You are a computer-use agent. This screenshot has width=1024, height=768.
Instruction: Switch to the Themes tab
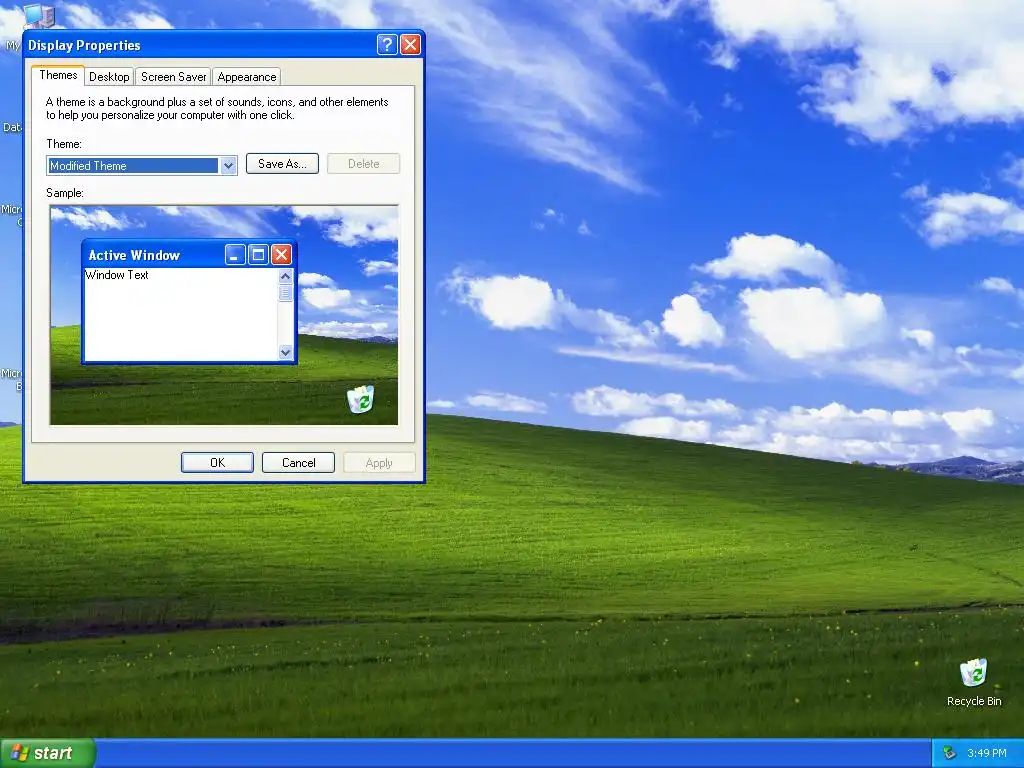58,75
